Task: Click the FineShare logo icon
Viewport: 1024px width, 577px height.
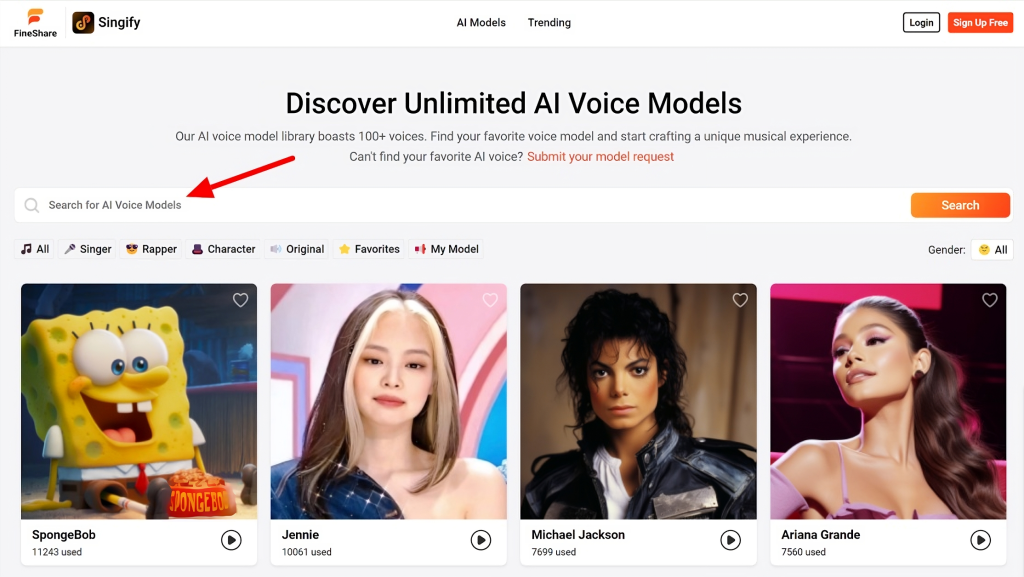Action: click(35, 17)
